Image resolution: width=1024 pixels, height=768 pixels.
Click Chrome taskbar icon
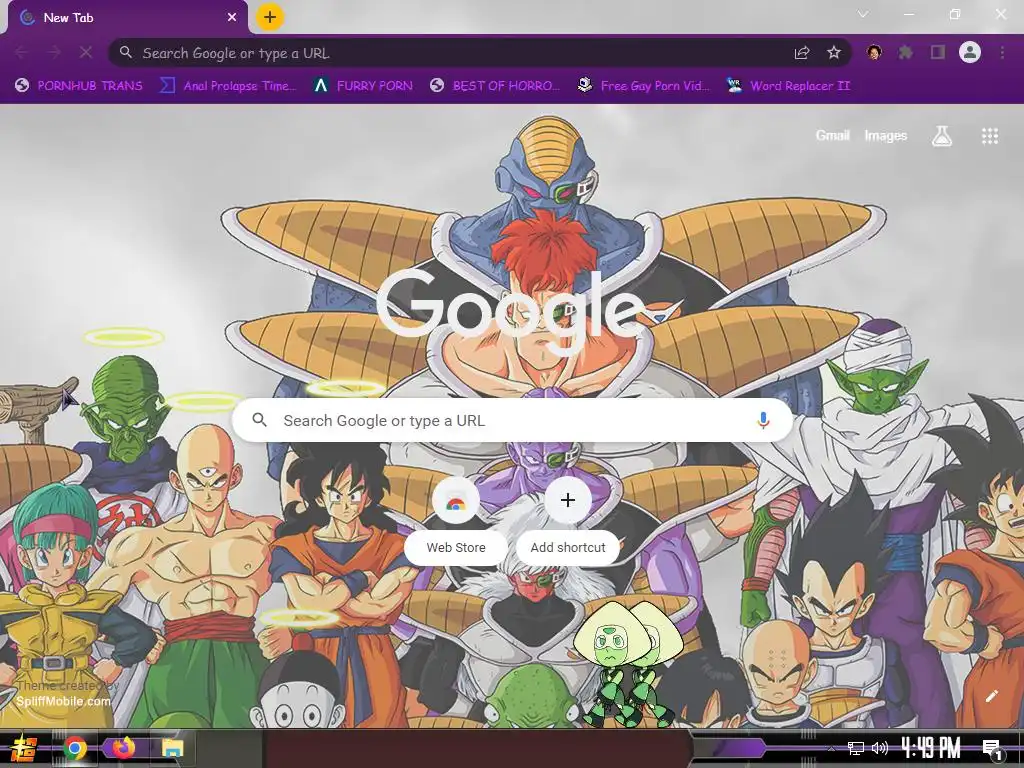[x=75, y=748]
